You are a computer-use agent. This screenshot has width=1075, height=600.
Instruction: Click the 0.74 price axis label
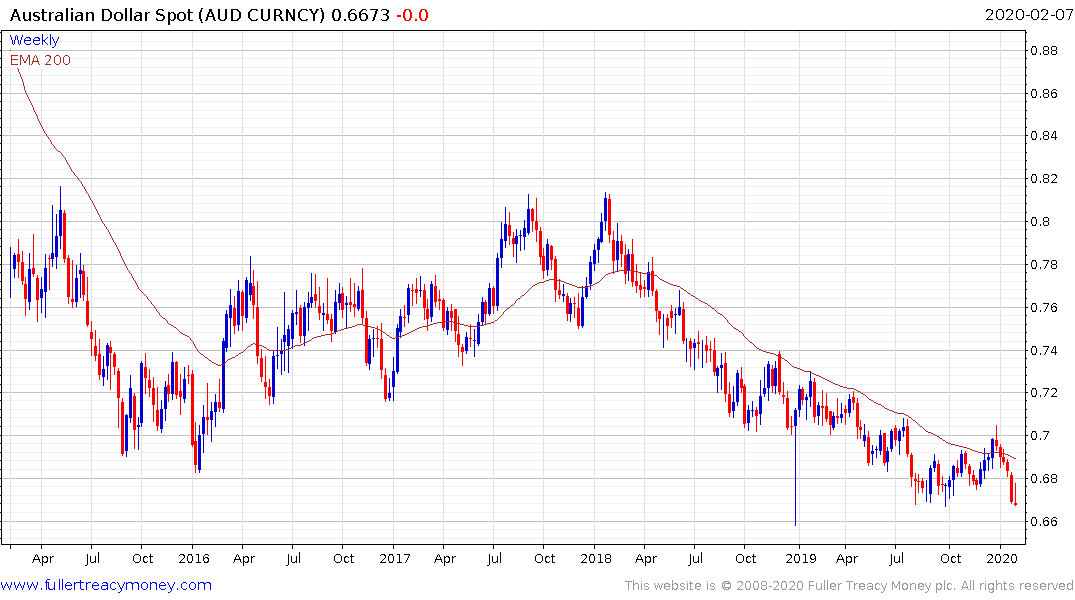point(1044,350)
